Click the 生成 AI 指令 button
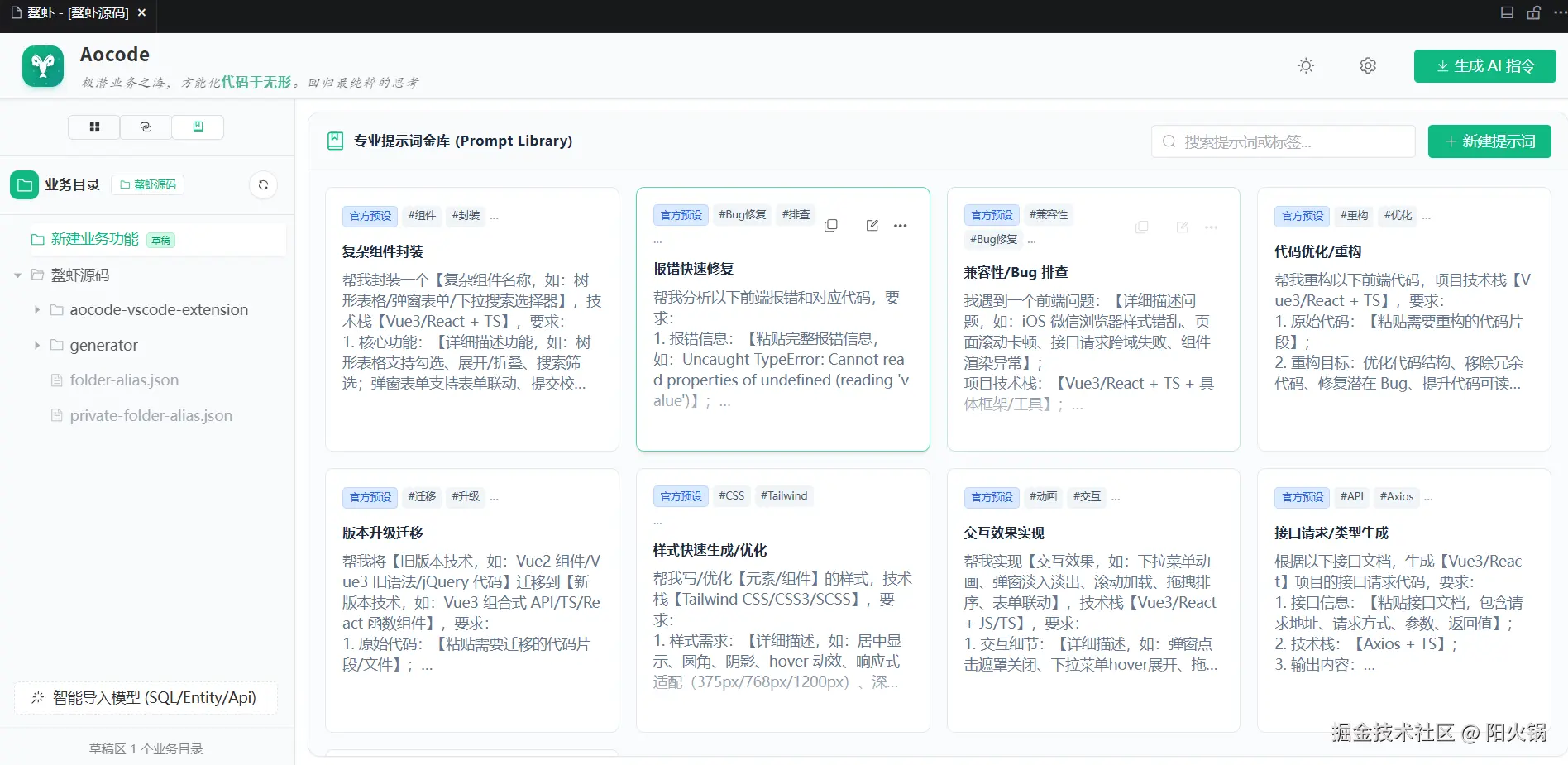The image size is (1568, 765). (x=1484, y=66)
